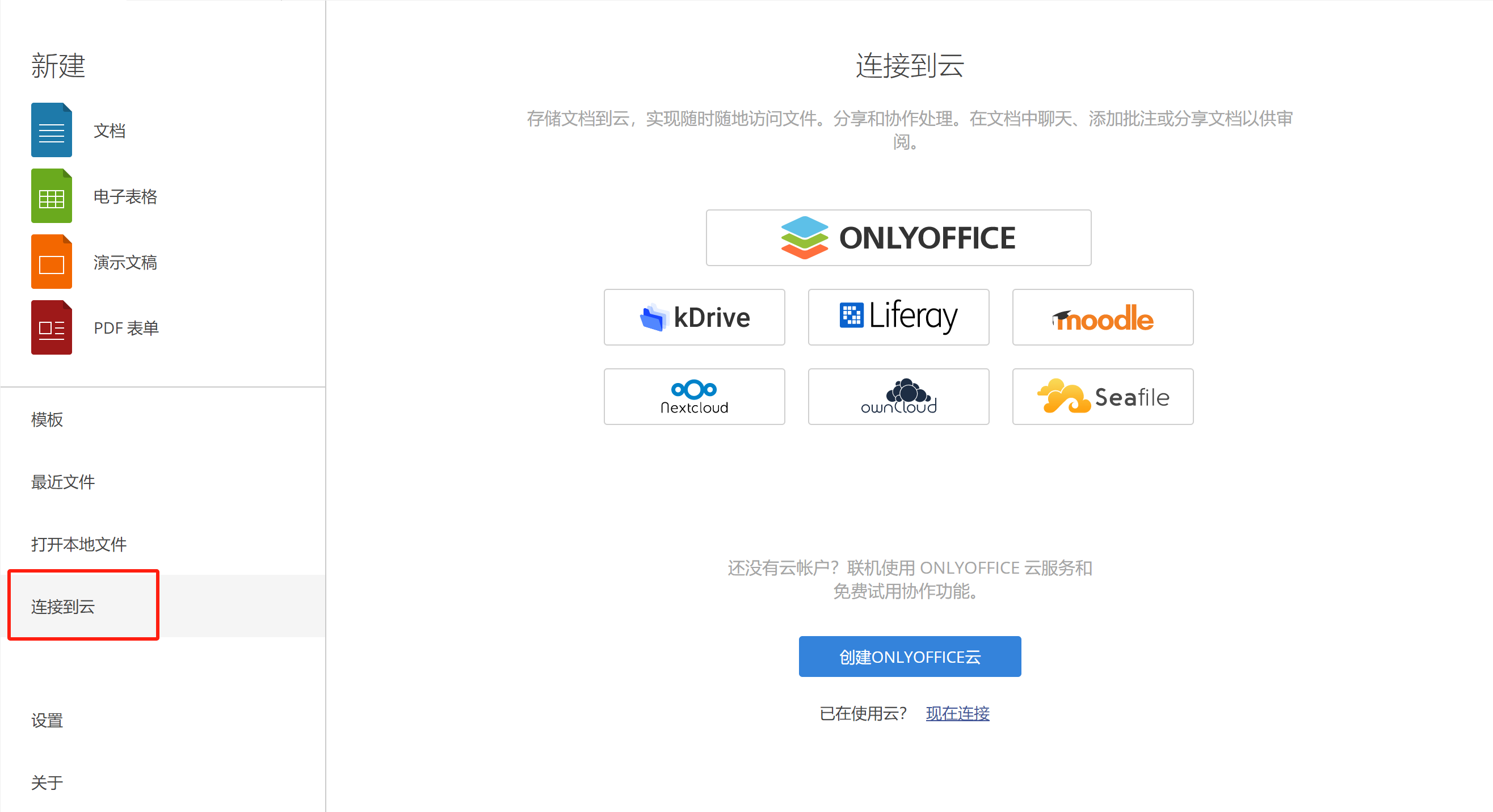Select the Liferay cloud provider

(898, 317)
